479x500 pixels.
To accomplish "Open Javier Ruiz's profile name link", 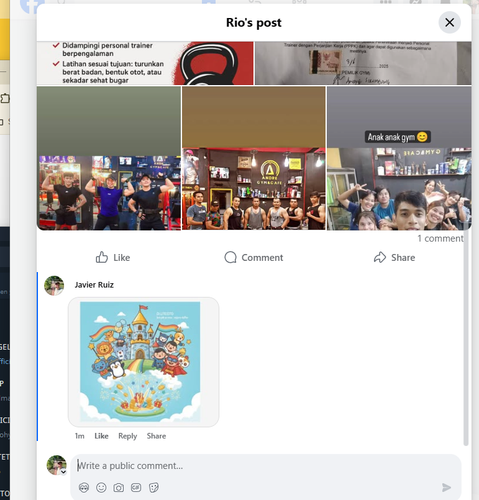I will 94,285.
